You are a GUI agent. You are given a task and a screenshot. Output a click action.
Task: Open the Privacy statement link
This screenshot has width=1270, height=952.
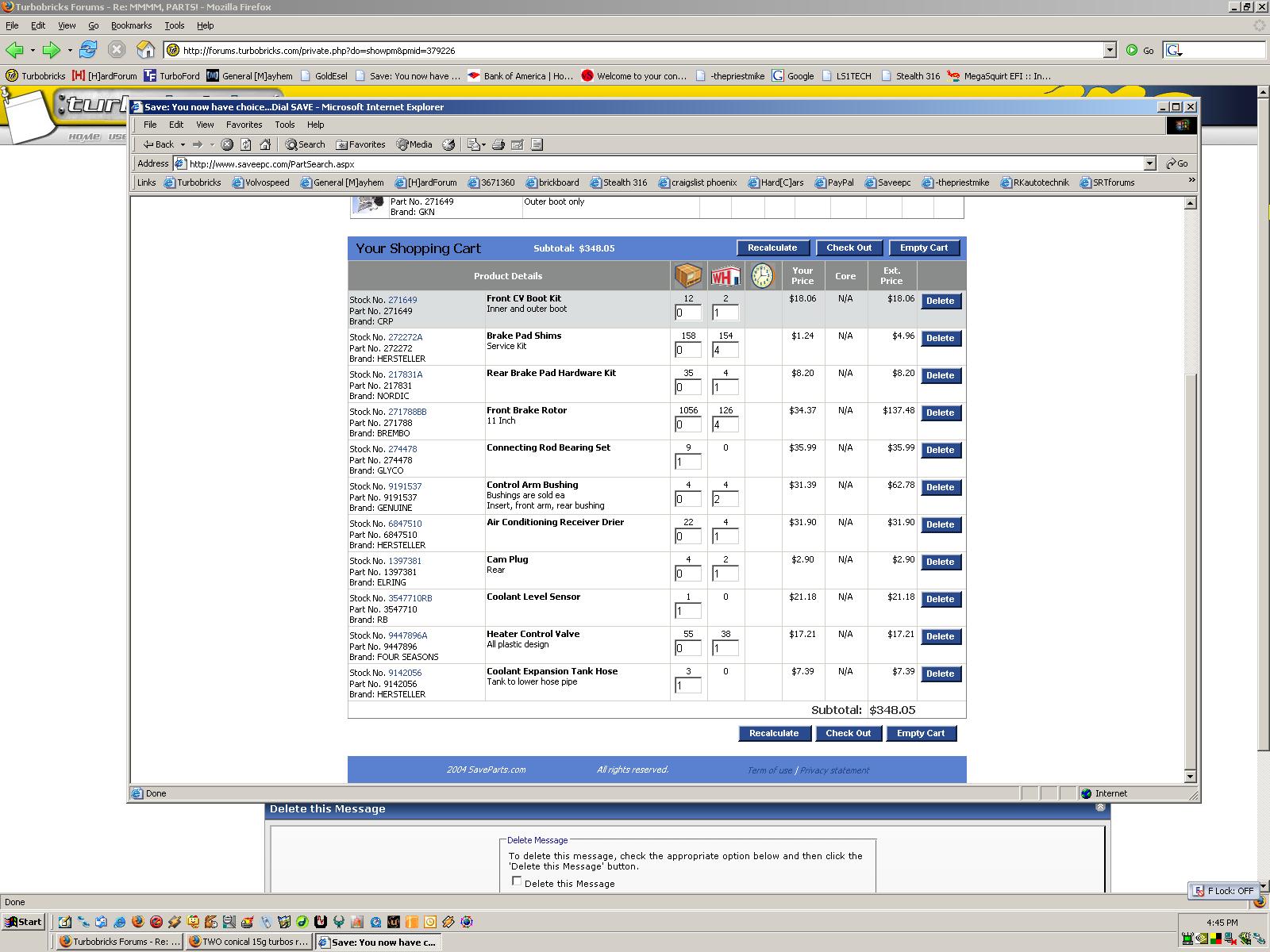tap(834, 770)
